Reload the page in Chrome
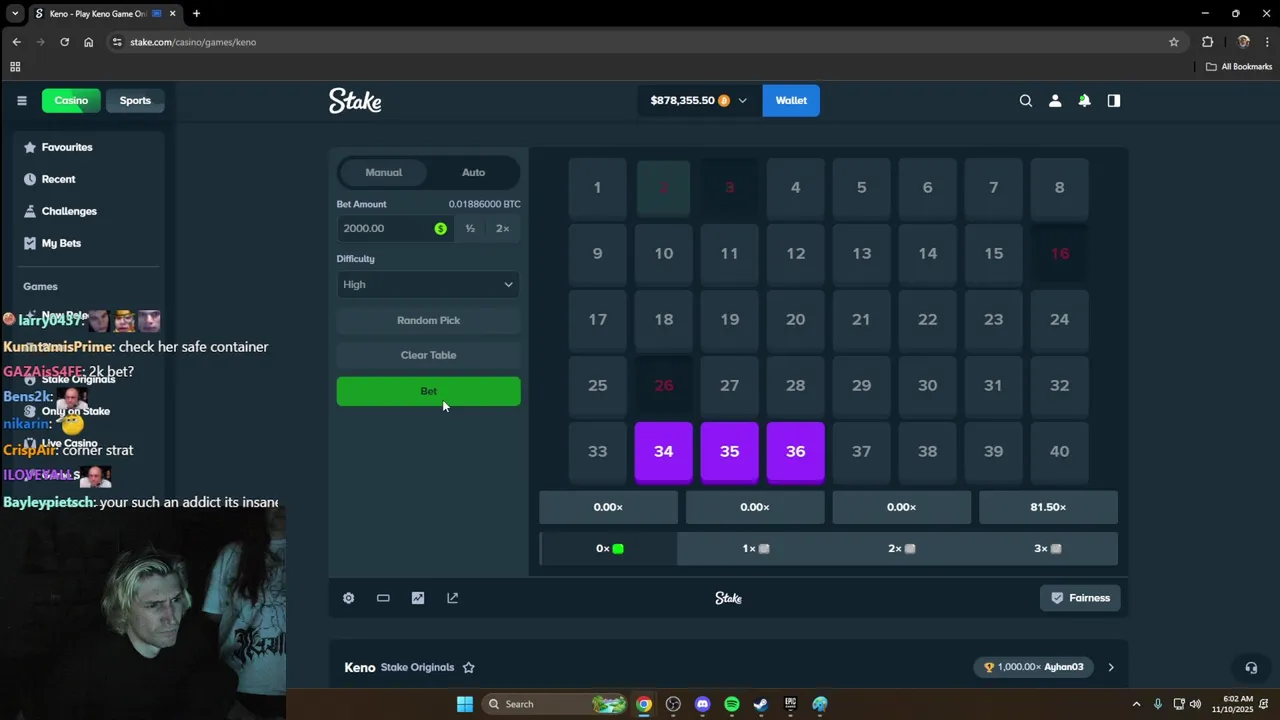1280x720 pixels. point(64,42)
